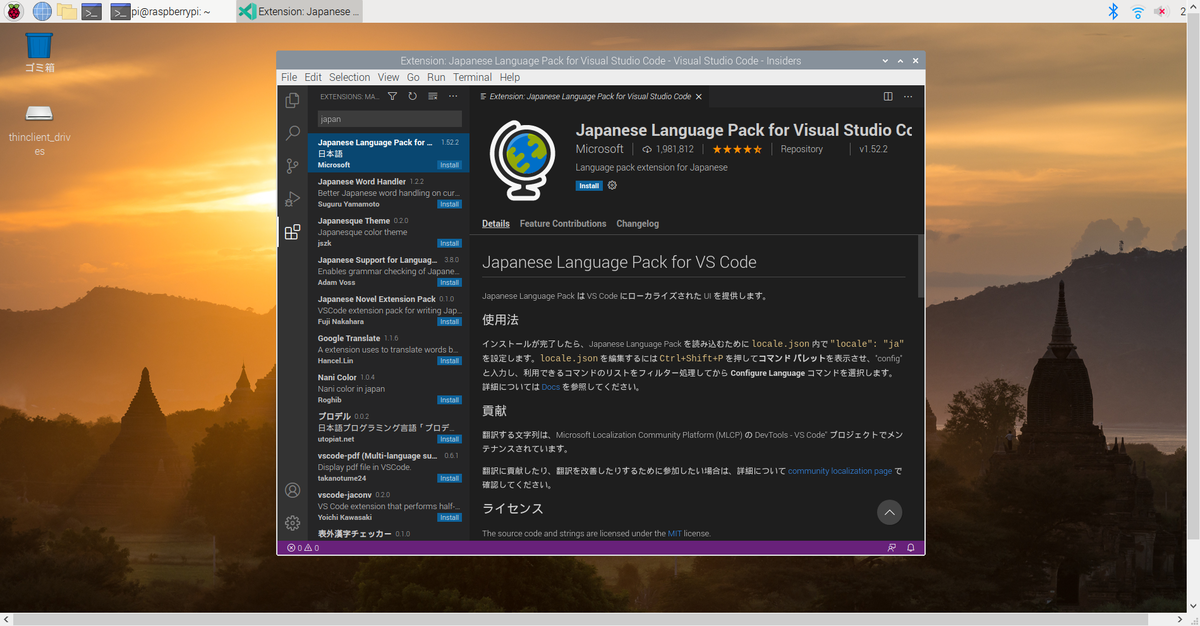Click the five-star rating
This screenshot has height=626, width=1200.
pos(737,149)
